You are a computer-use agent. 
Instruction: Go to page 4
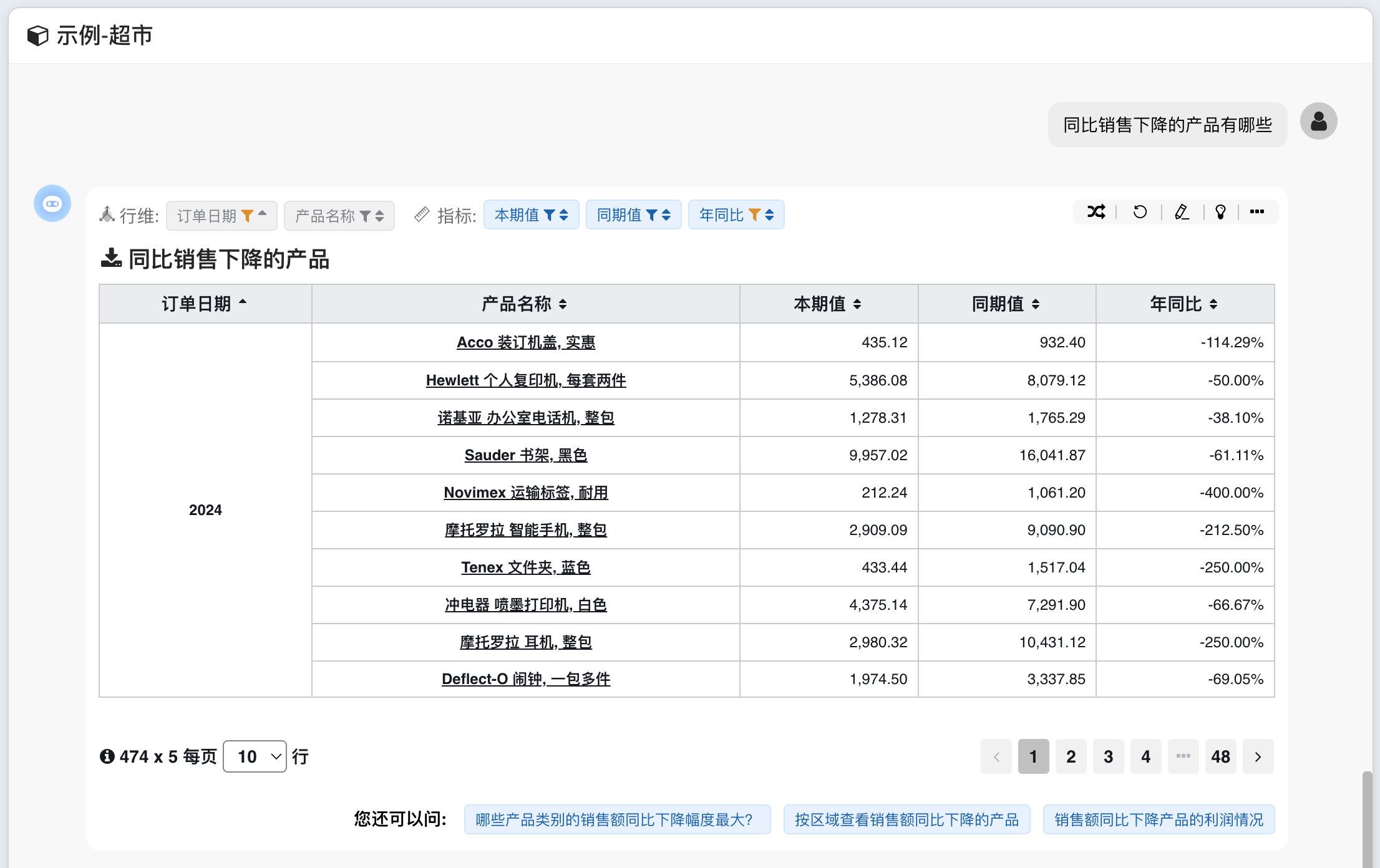tap(1145, 756)
